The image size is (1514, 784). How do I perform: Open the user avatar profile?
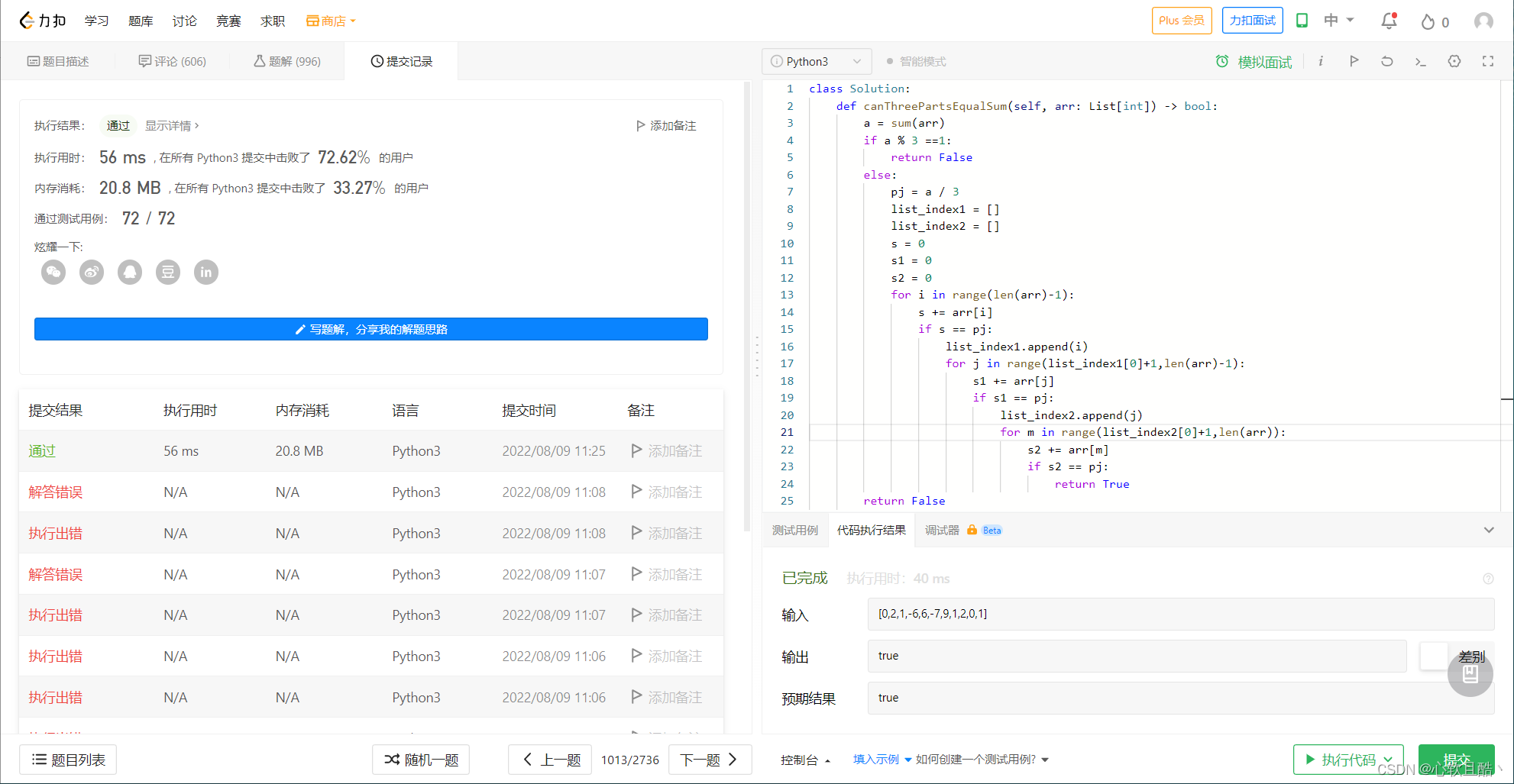coord(1483,21)
